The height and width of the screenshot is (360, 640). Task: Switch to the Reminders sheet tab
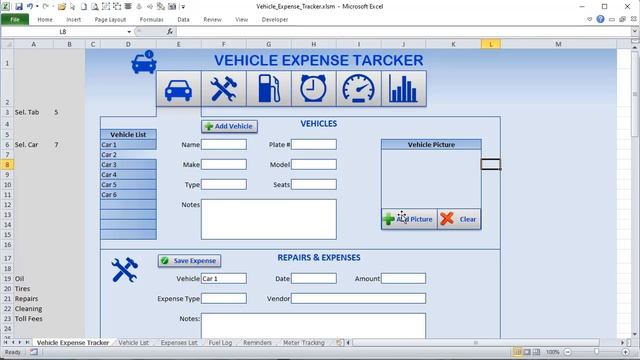coord(257,343)
